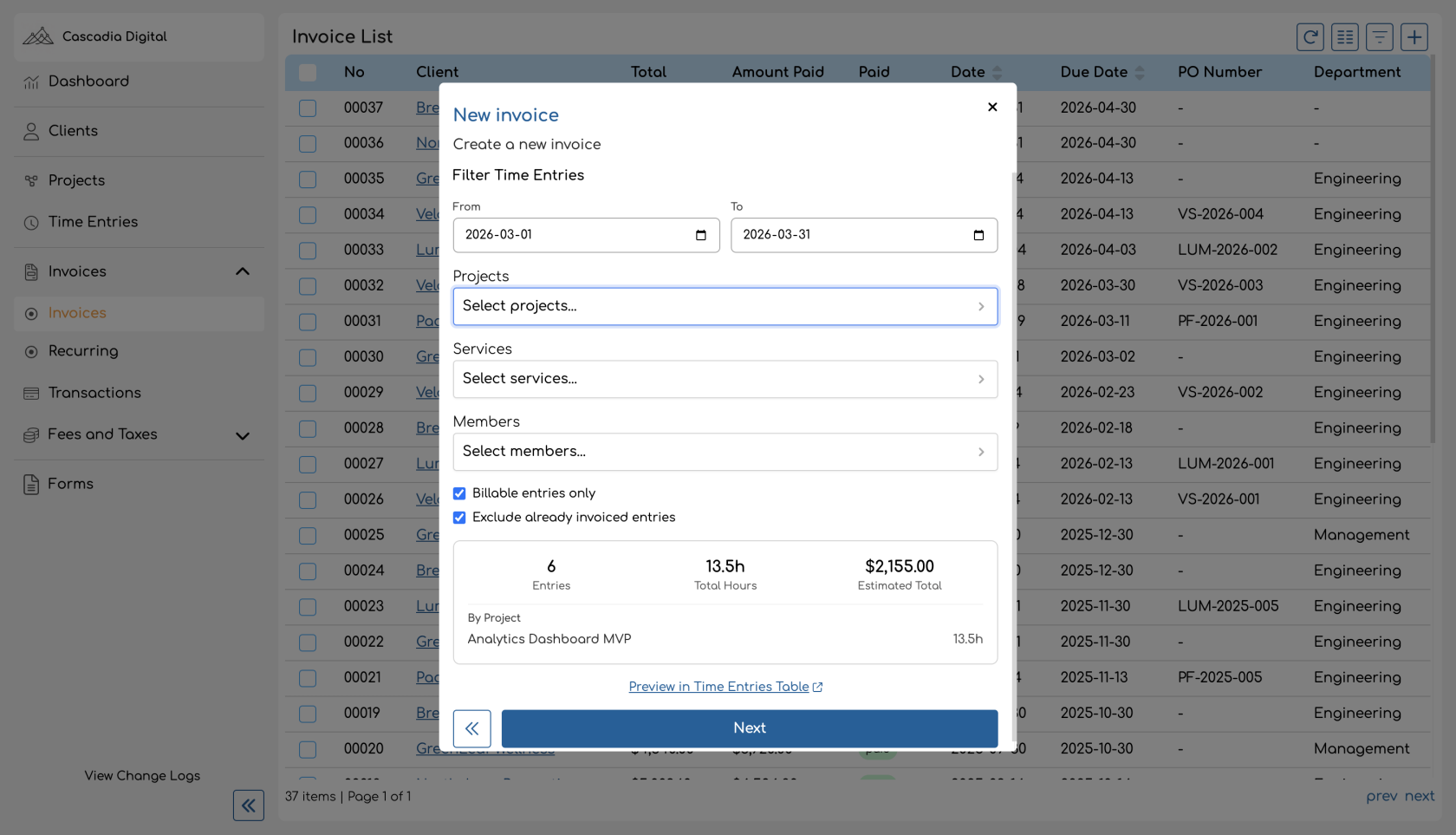Check the box for invoice 00037
Screen dimensions: 1456x835
click(308, 108)
